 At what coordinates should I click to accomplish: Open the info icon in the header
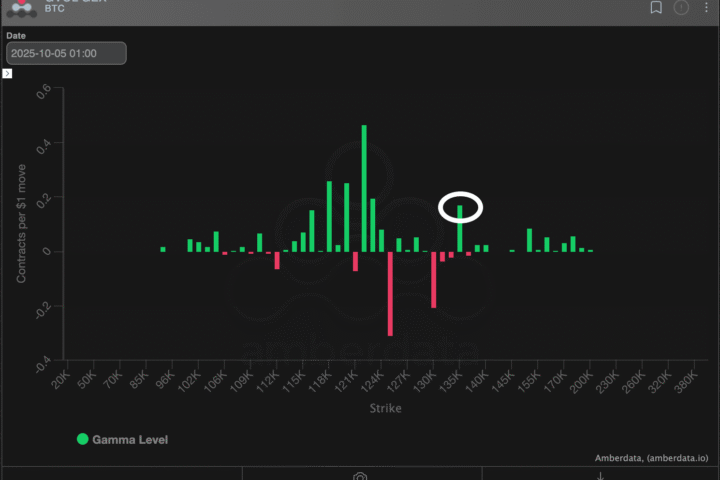681,8
